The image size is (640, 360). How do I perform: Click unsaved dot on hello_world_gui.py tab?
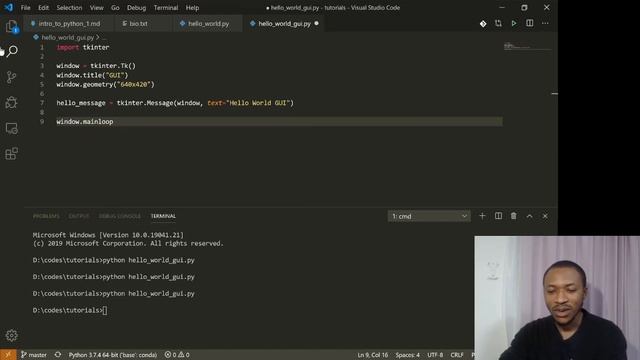pyautogui.click(x=316, y=23)
